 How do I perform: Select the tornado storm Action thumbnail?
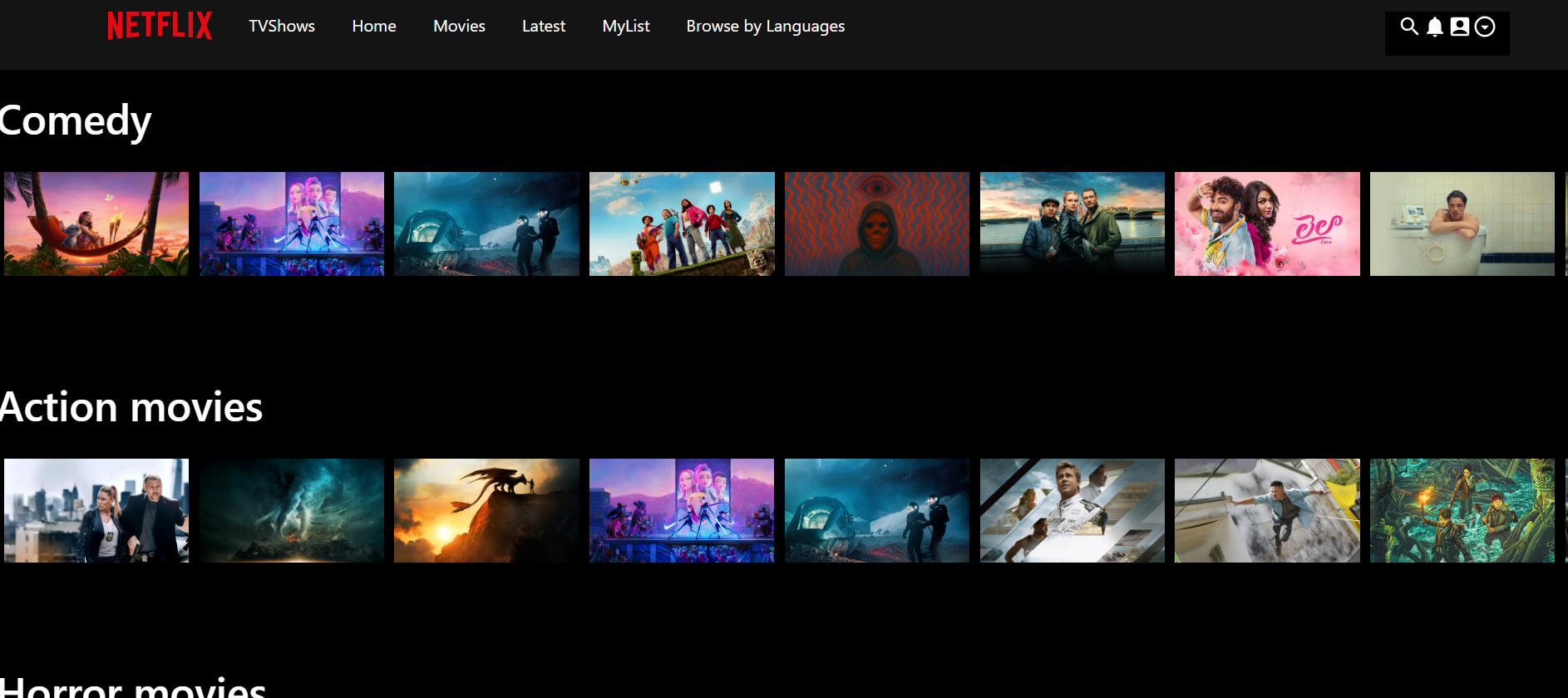pyautogui.click(x=292, y=510)
